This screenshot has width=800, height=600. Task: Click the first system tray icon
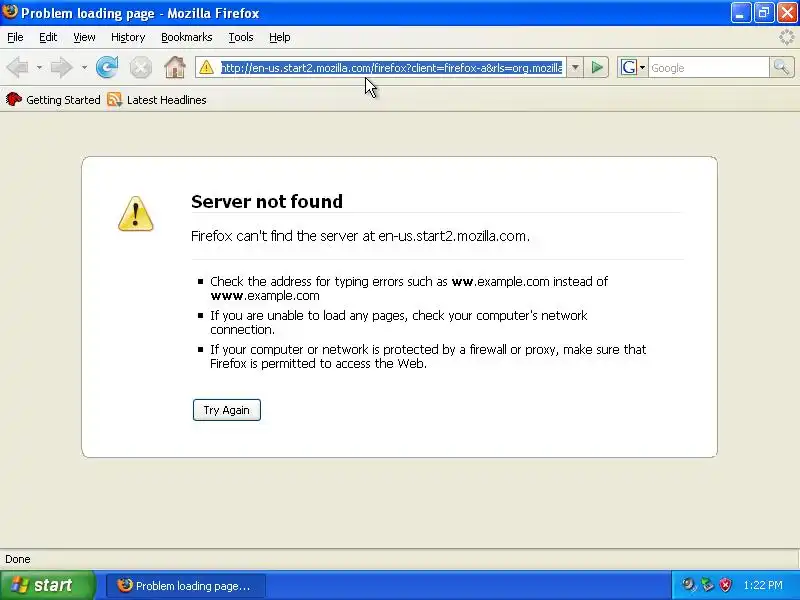coord(689,585)
